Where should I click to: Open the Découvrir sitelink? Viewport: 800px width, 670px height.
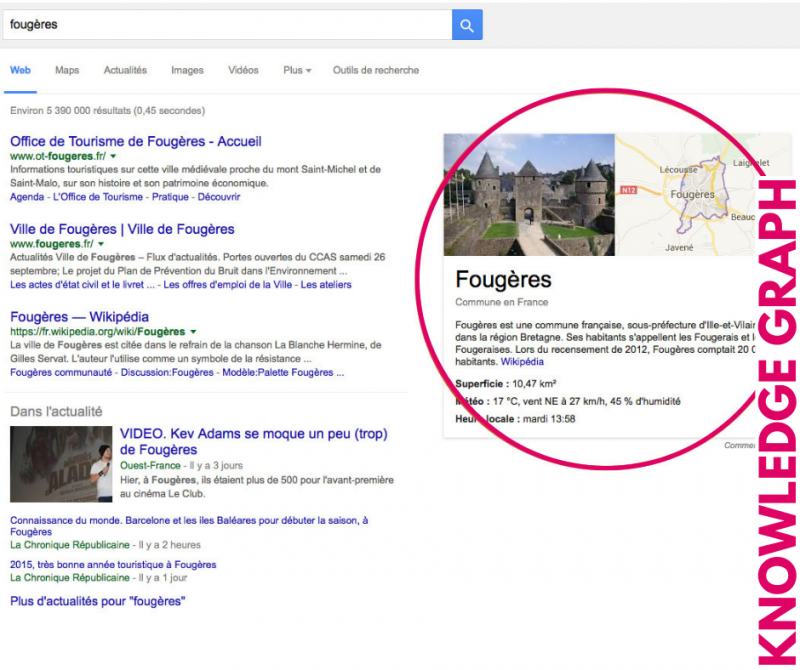(219, 197)
